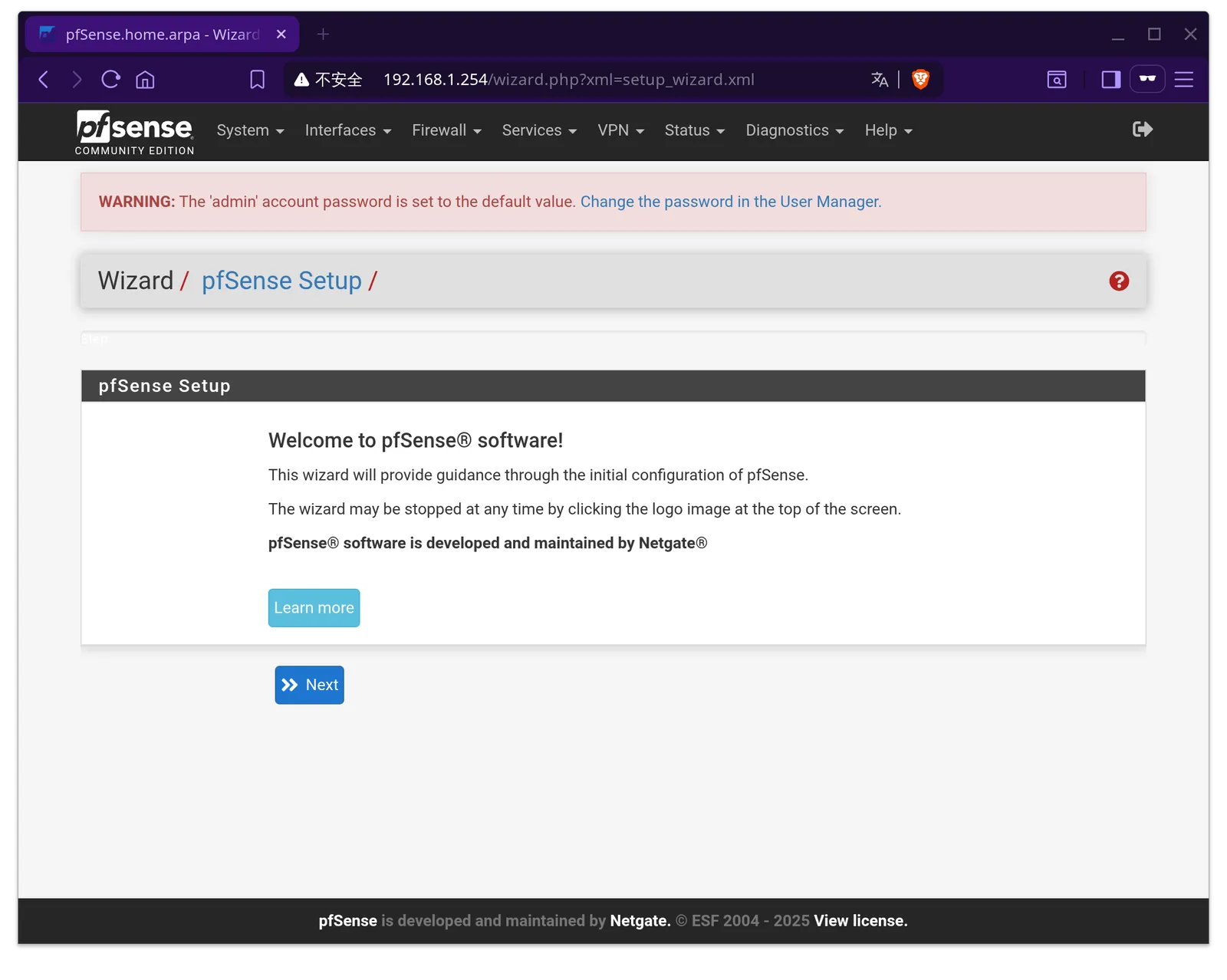The width and height of the screenshot is (1227, 980).
Task: Open the Brave wallet/VPN toolbar button
Action: point(1147,79)
